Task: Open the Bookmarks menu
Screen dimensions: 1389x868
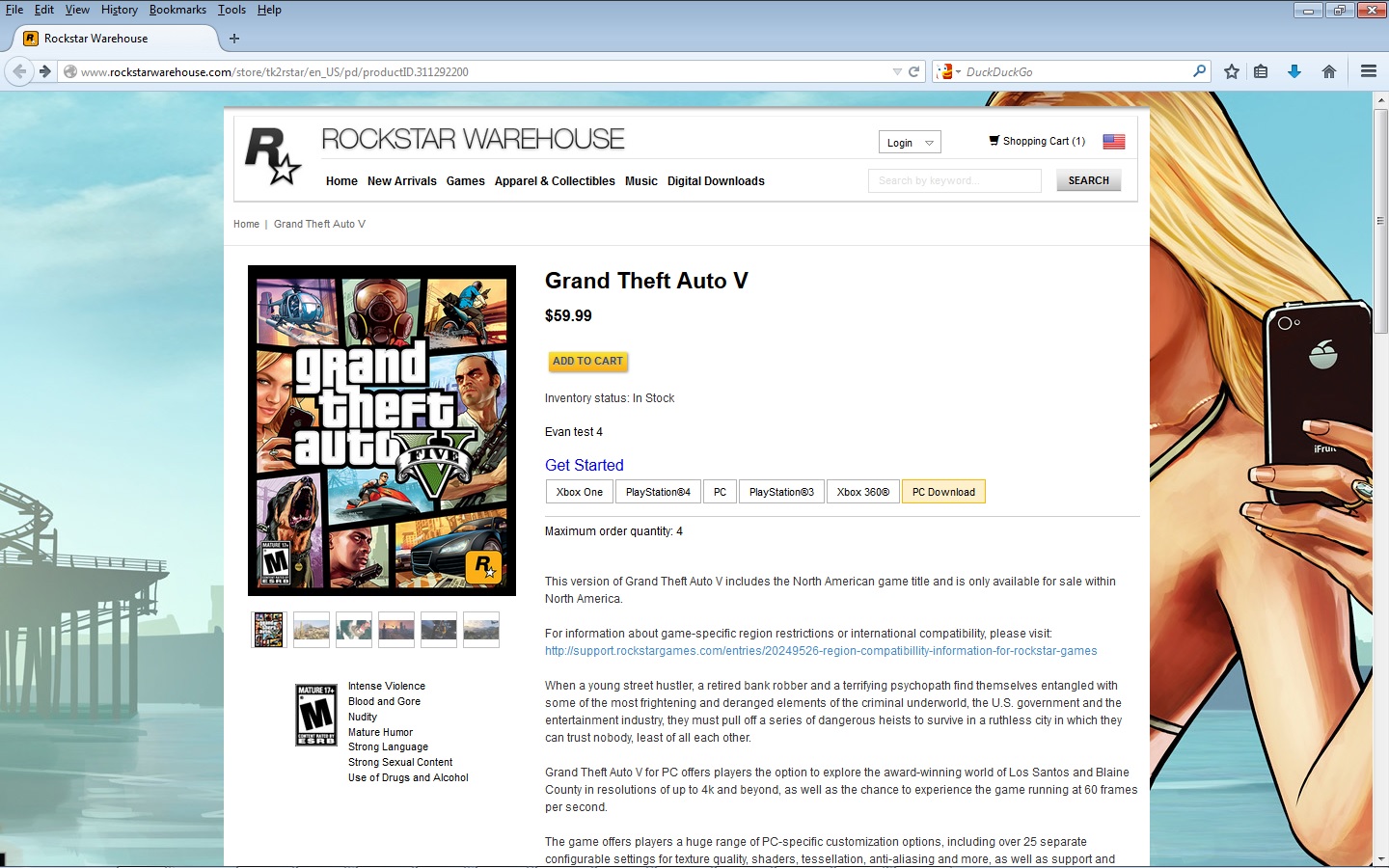Action: [x=177, y=10]
